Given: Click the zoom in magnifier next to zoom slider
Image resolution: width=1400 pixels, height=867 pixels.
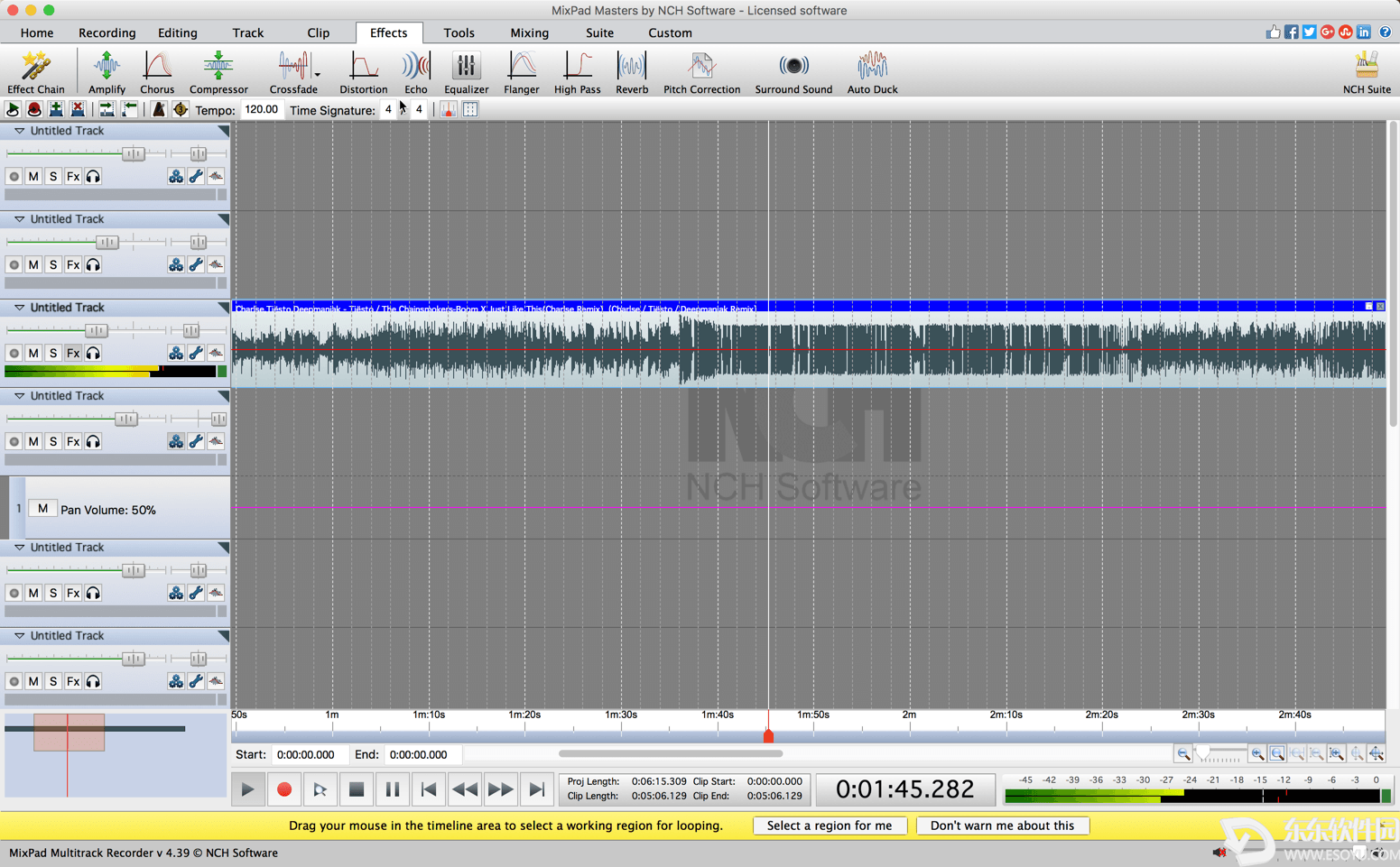Looking at the screenshot, I should tap(1257, 754).
